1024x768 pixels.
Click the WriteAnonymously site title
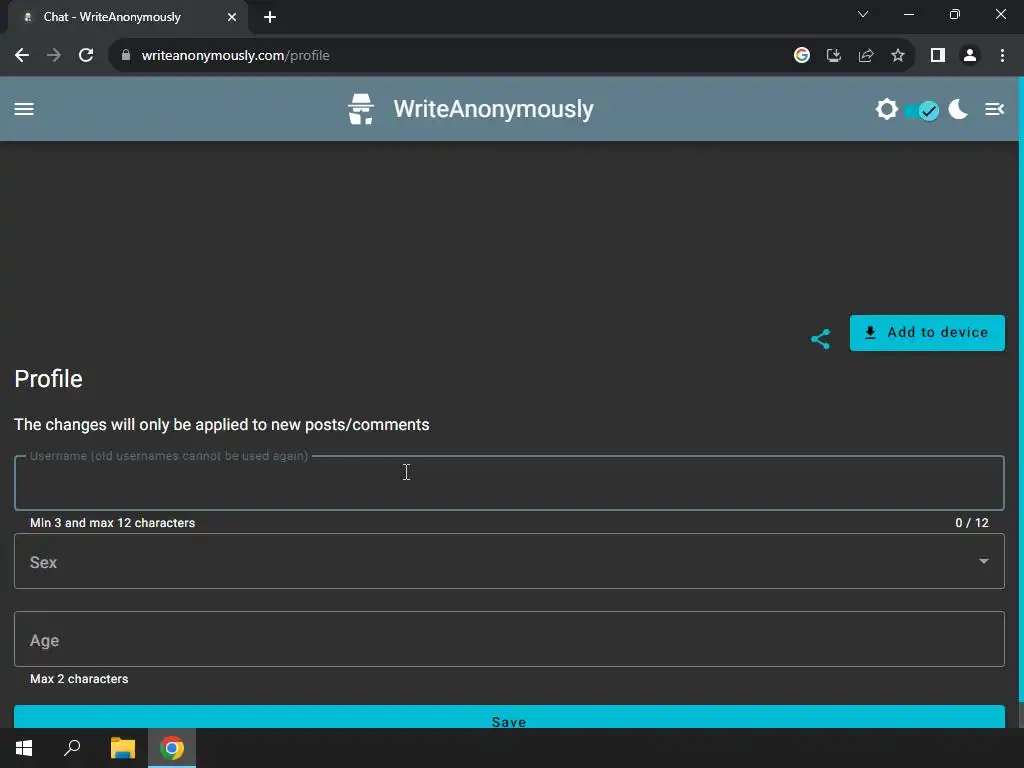[x=493, y=108]
